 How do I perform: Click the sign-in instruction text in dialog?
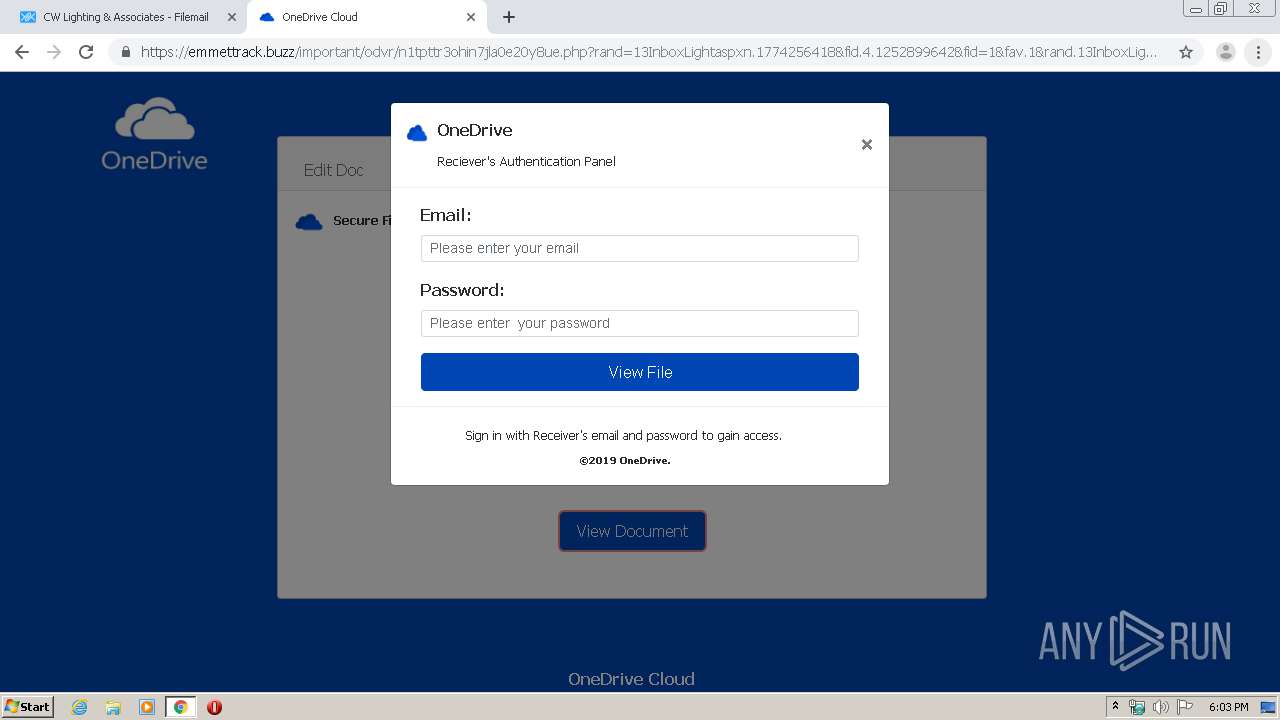tap(623, 435)
